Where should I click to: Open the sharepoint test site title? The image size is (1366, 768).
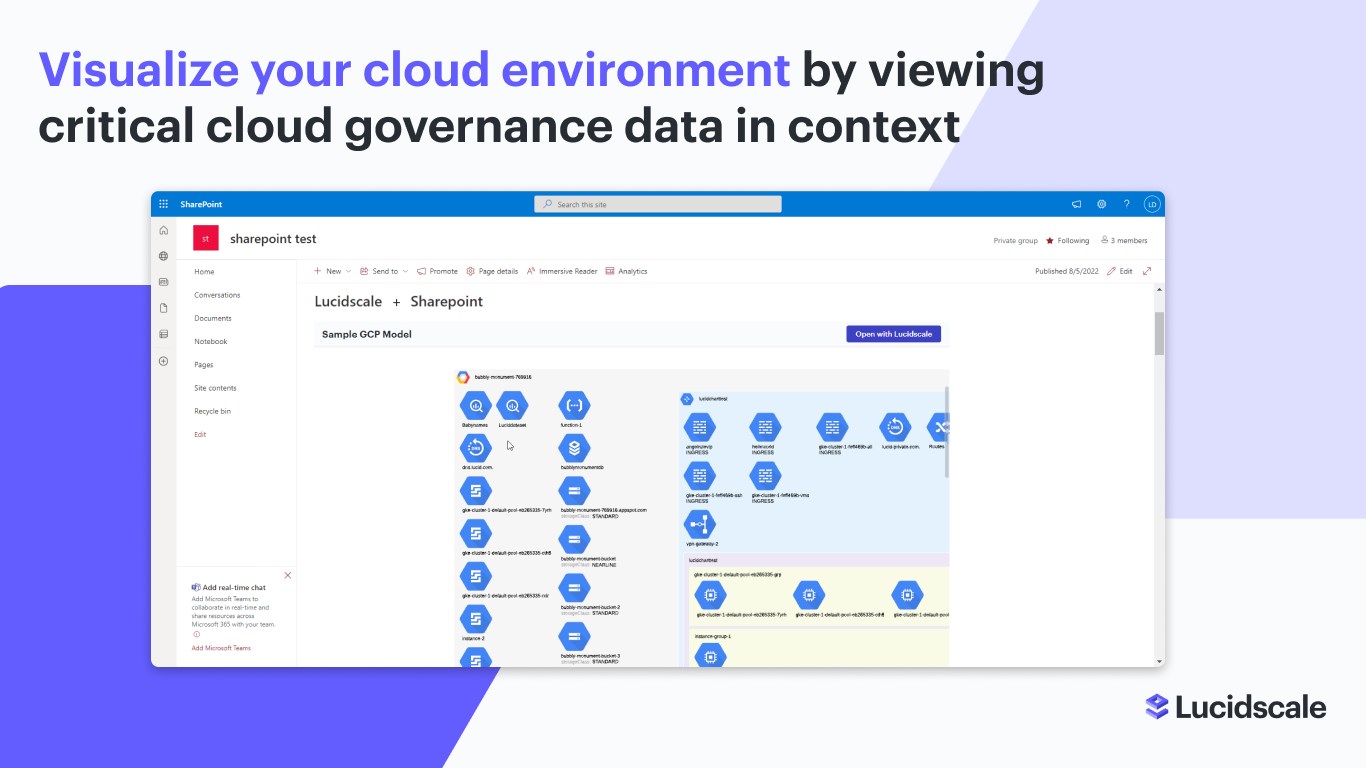(273, 239)
